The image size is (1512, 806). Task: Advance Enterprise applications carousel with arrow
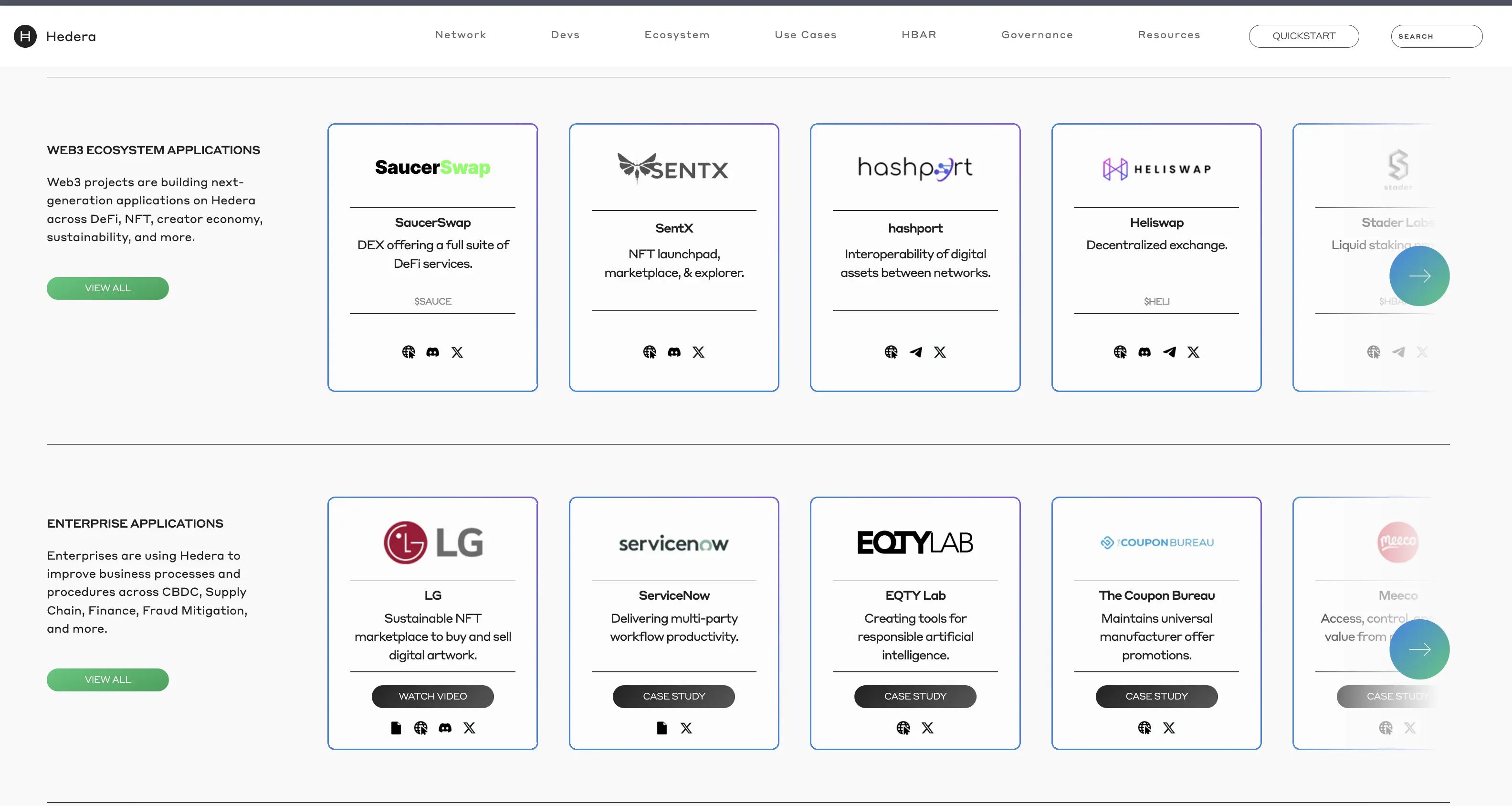(1419, 649)
